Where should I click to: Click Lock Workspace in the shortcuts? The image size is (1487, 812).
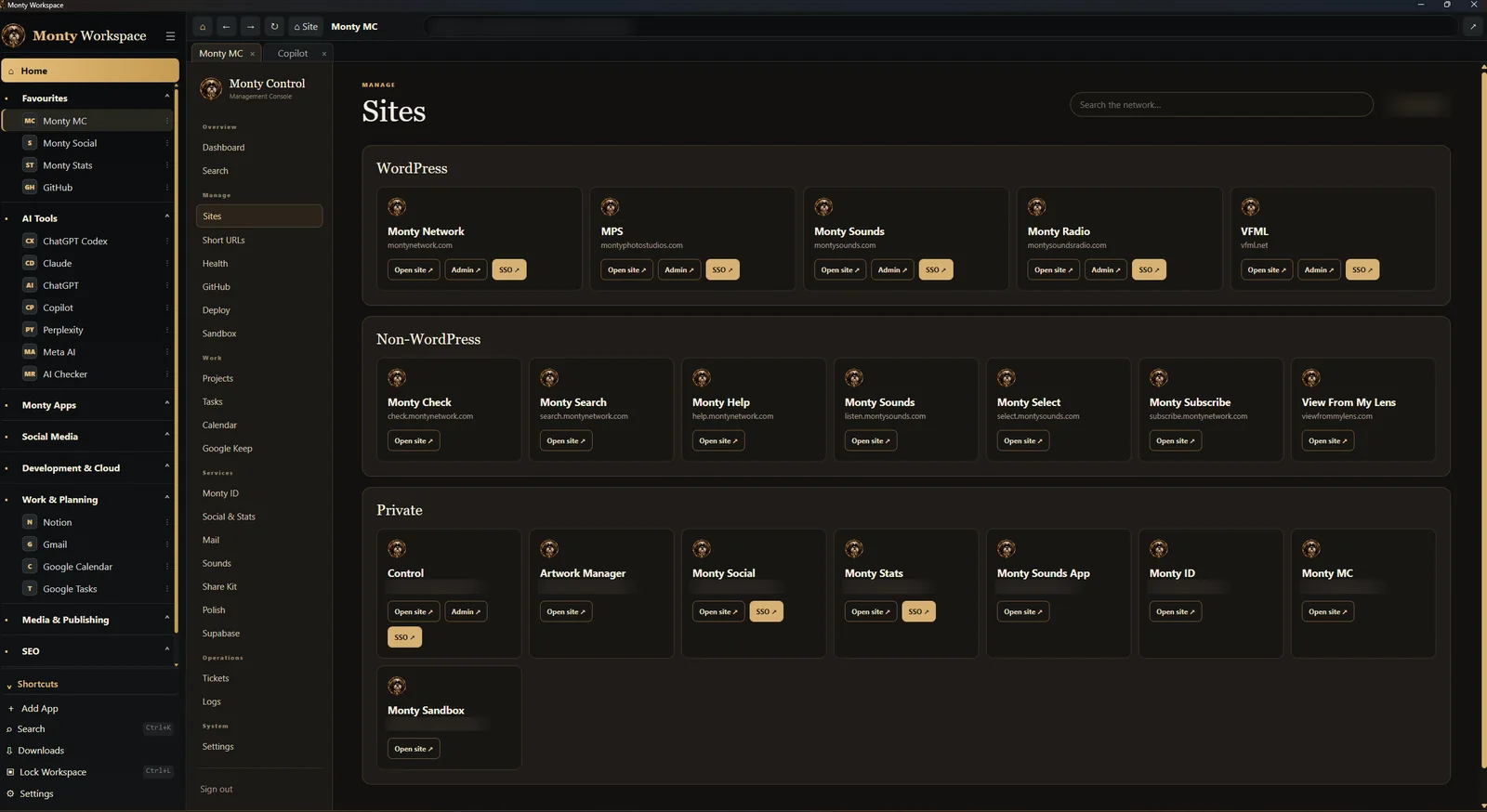[53, 772]
